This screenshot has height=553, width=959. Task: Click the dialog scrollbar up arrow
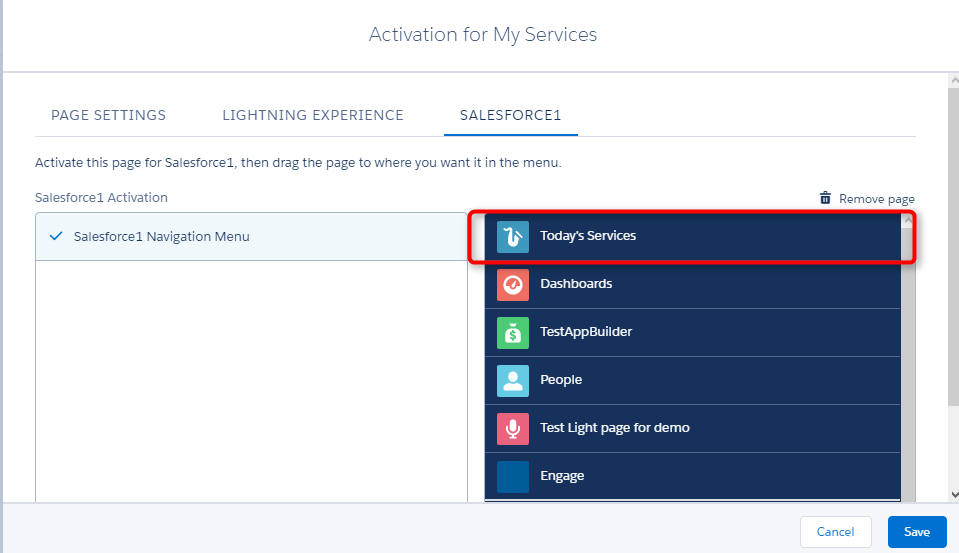(x=954, y=80)
